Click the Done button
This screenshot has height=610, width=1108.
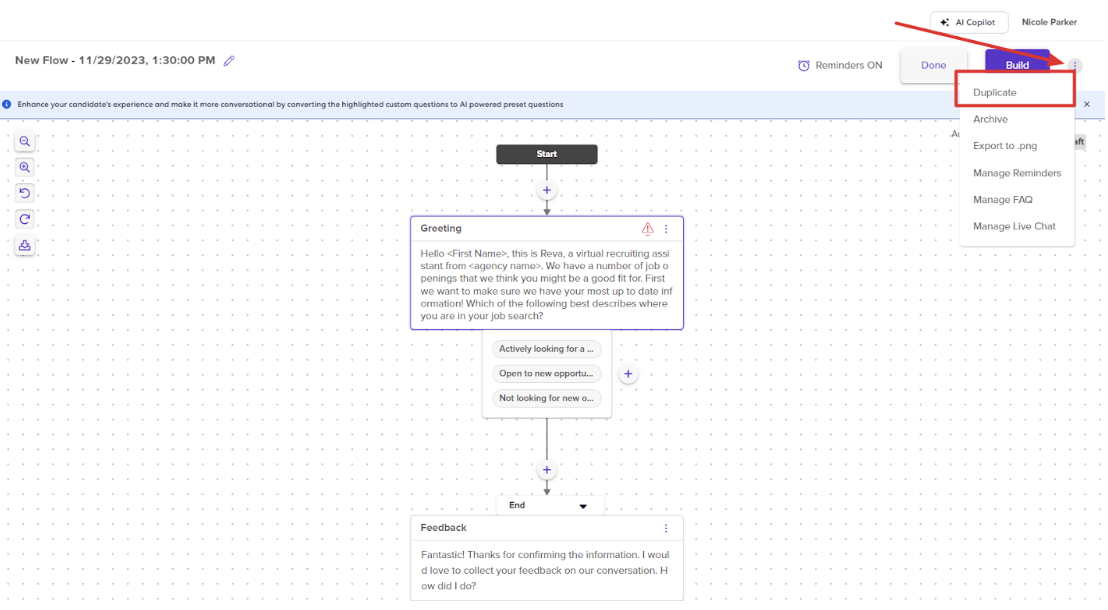933,65
